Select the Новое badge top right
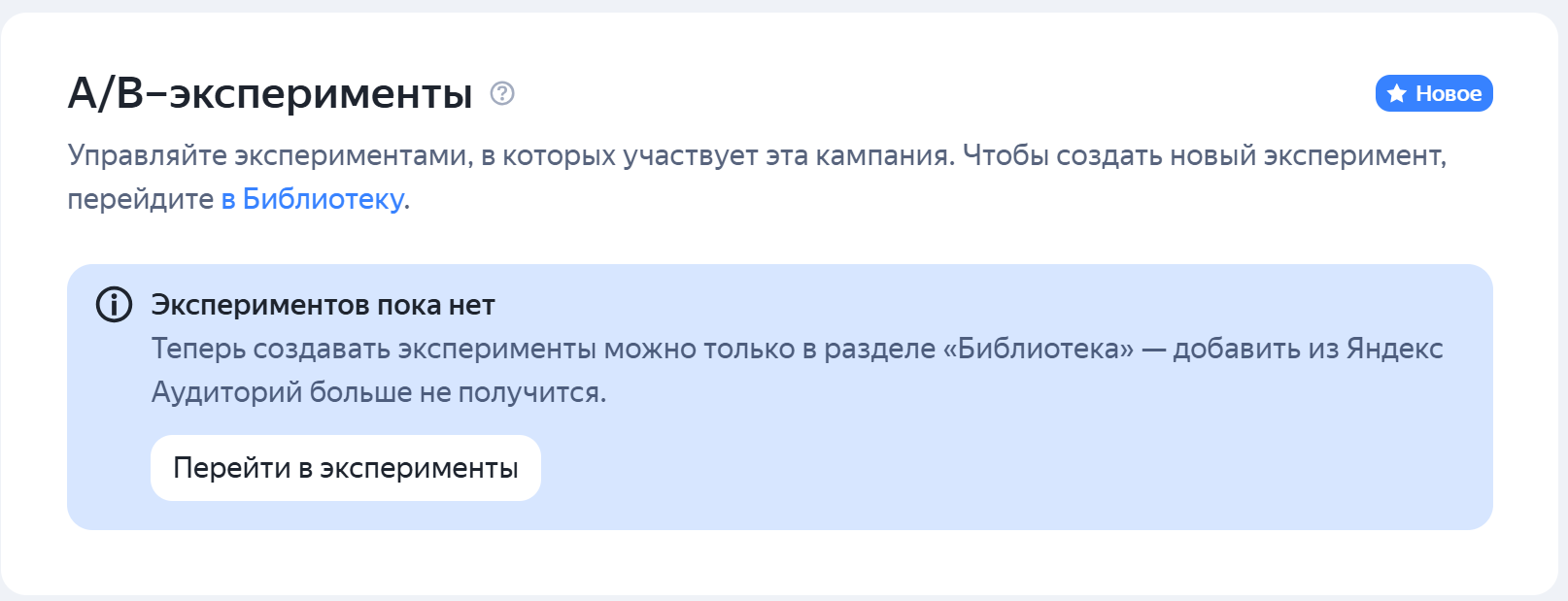This screenshot has height=601, width=1568. point(1434,93)
